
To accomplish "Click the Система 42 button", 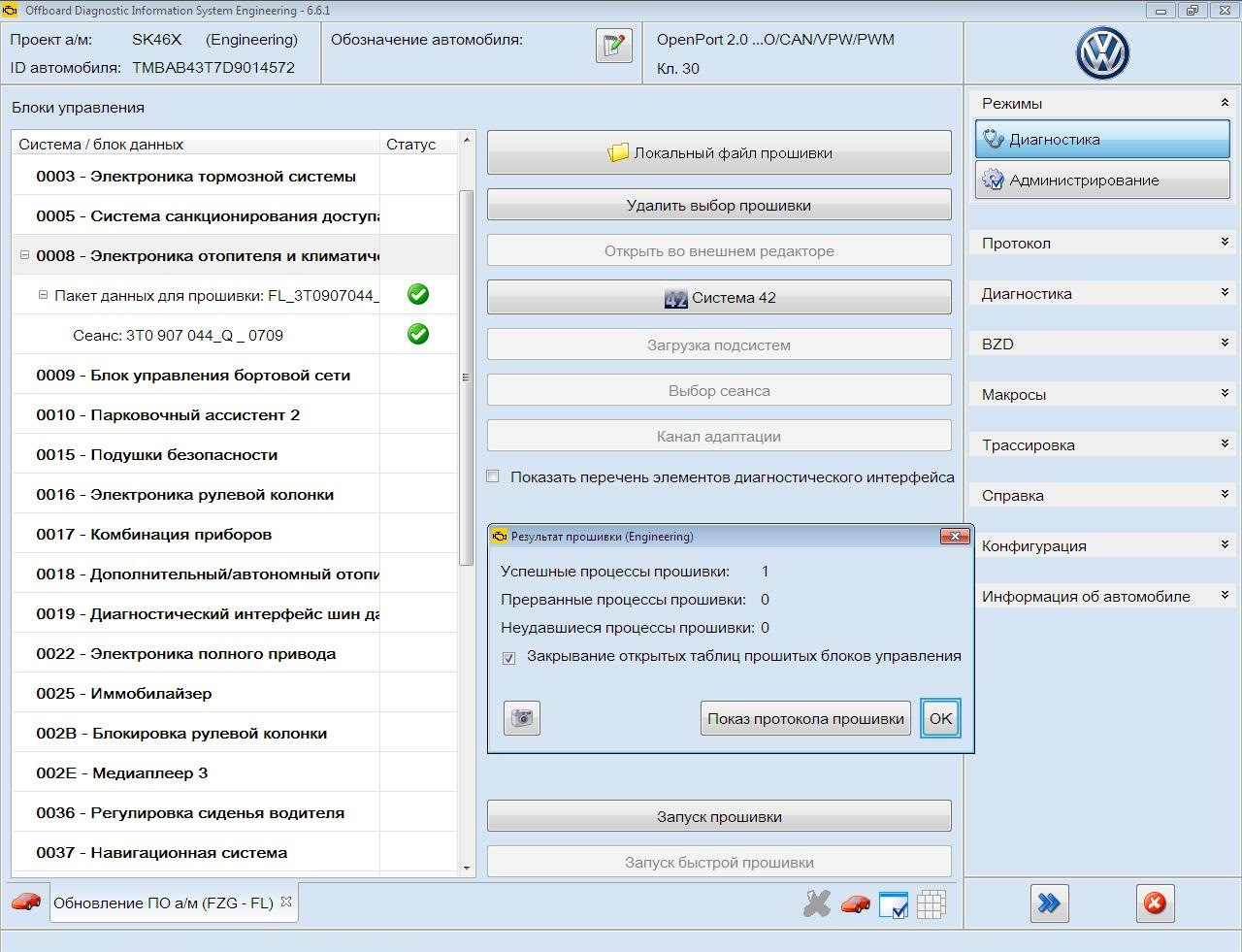I will pos(719,297).
